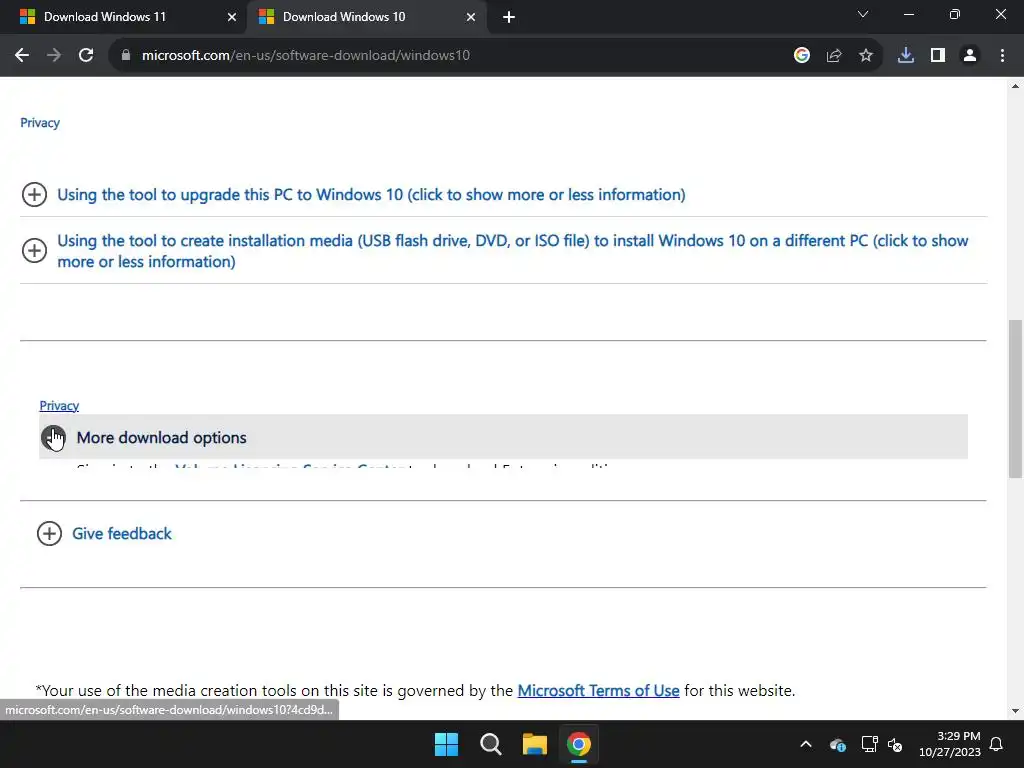Open Microsoft Terms of Use link
Image resolution: width=1024 pixels, height=768 pixels.
(598, 690)
